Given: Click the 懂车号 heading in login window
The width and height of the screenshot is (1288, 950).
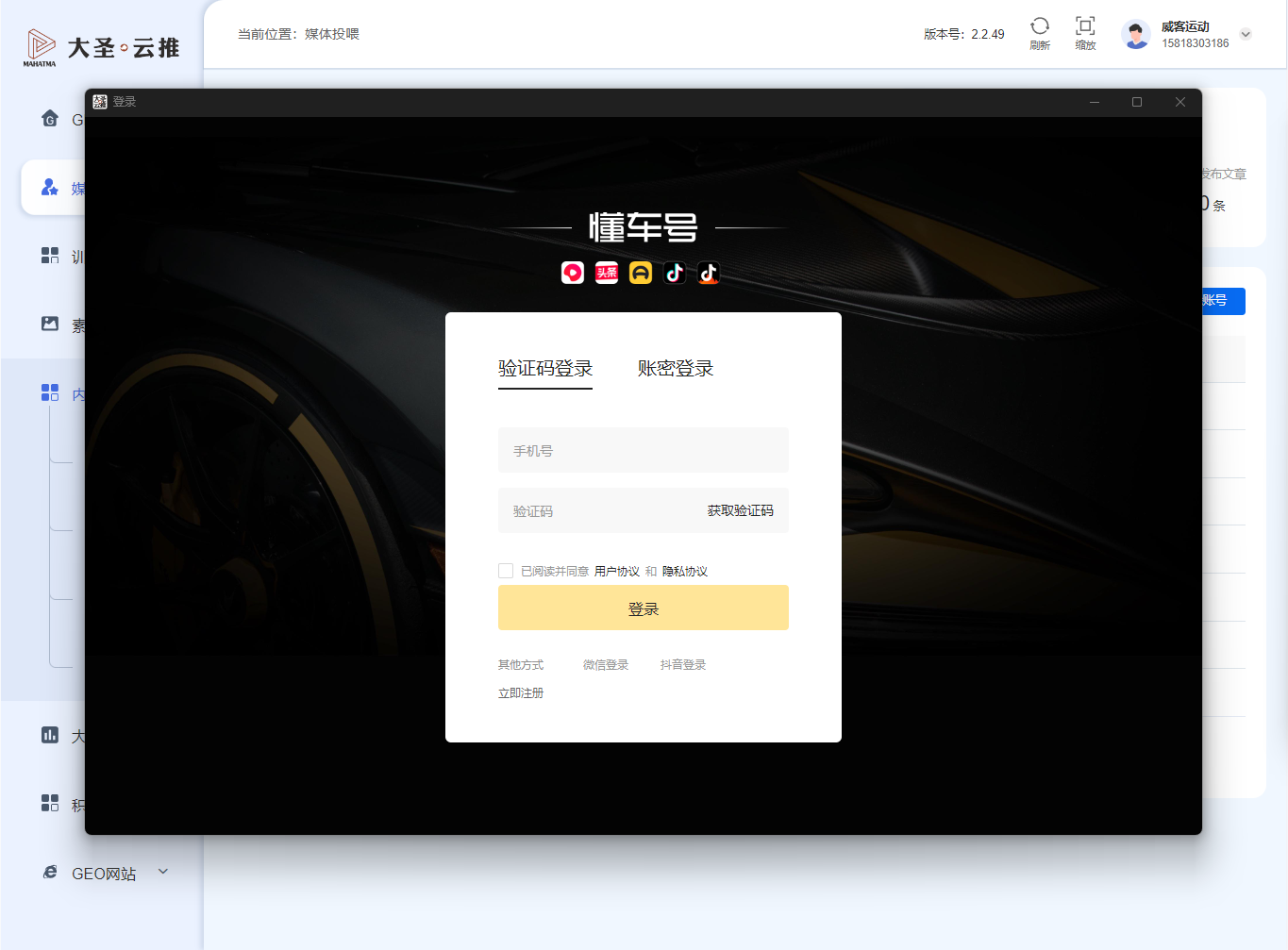Looking at the screenshot, I should pos(644,227).
